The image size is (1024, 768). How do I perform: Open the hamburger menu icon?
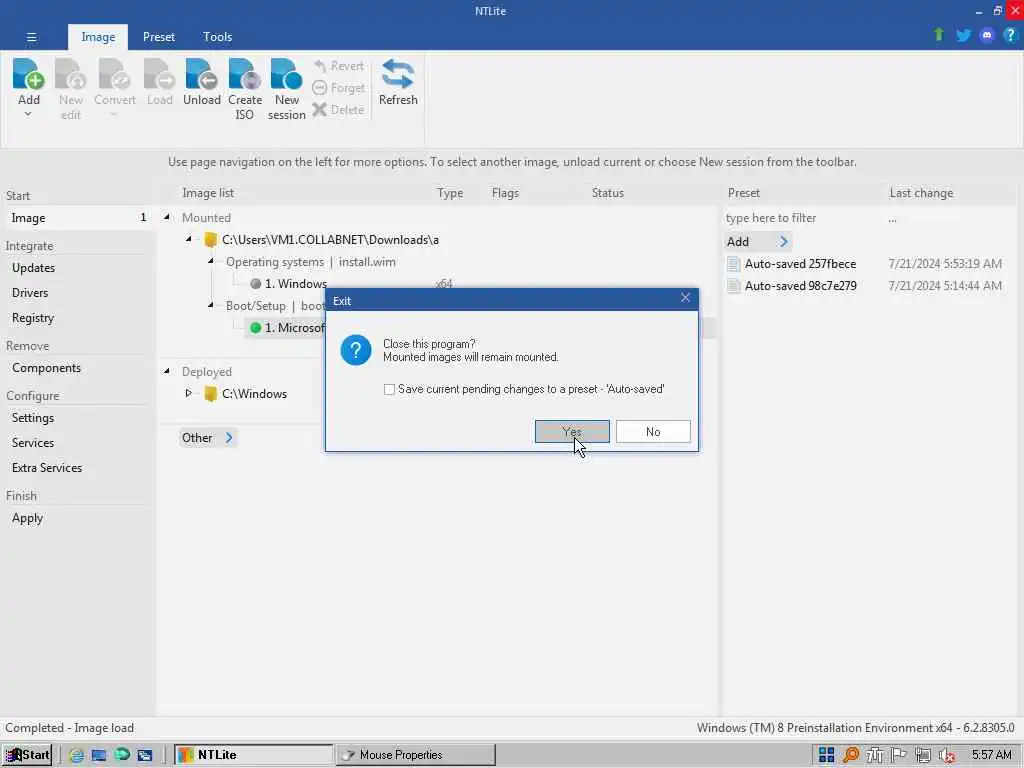(x=31, y=37)
